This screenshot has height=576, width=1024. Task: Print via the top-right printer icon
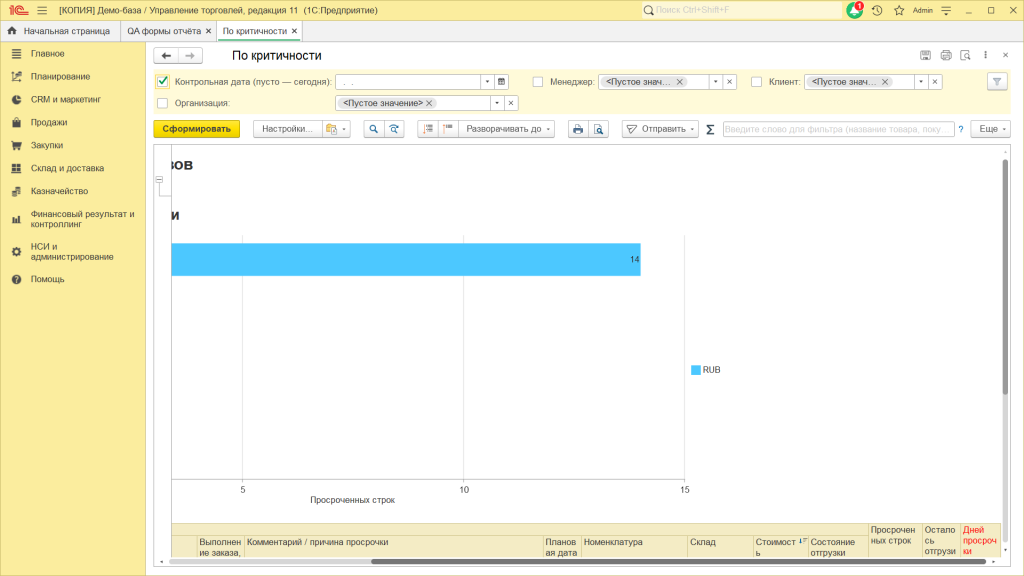tap(946, 56)
